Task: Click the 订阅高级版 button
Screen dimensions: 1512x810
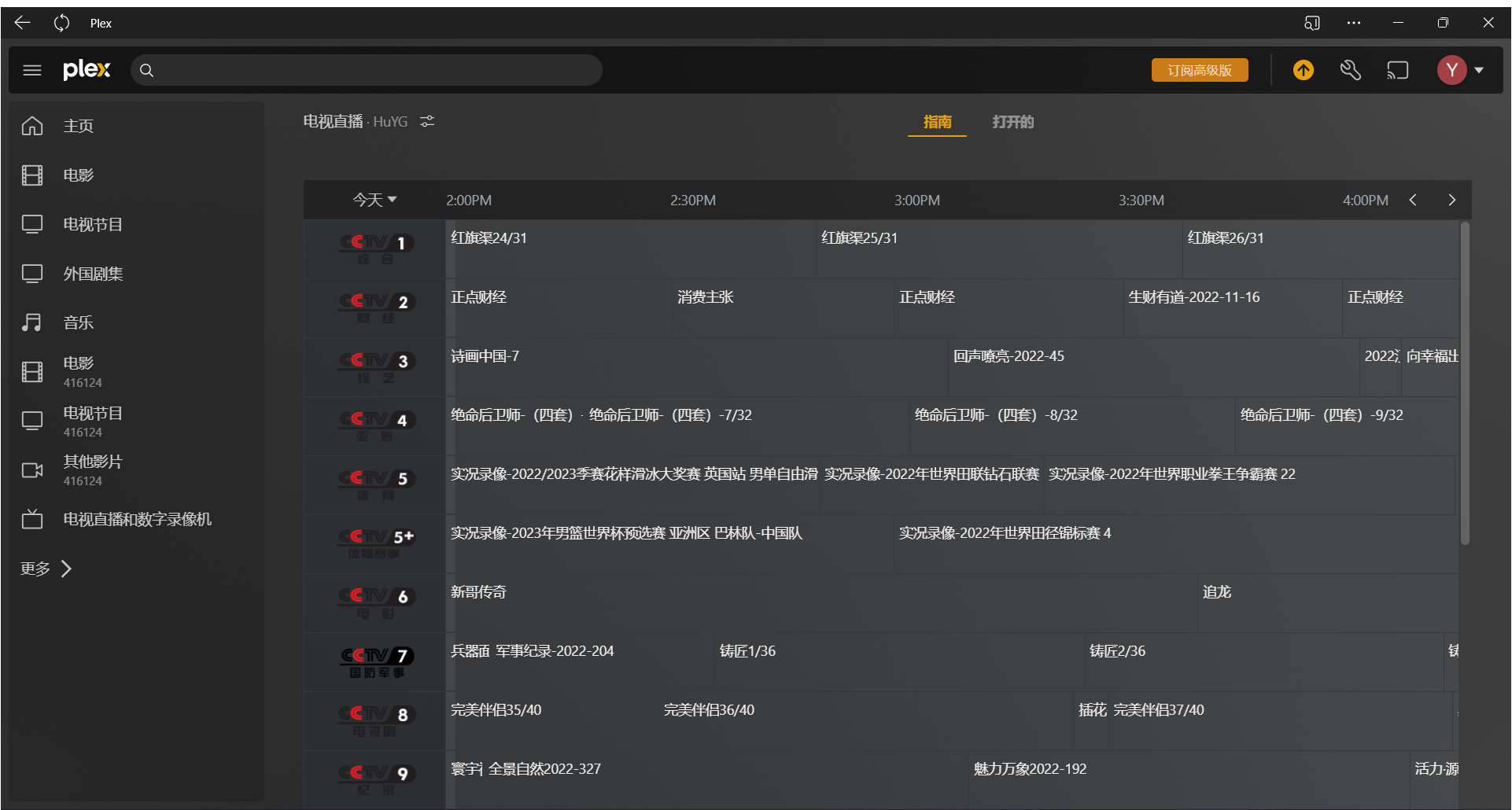Action: [1200, 71]
